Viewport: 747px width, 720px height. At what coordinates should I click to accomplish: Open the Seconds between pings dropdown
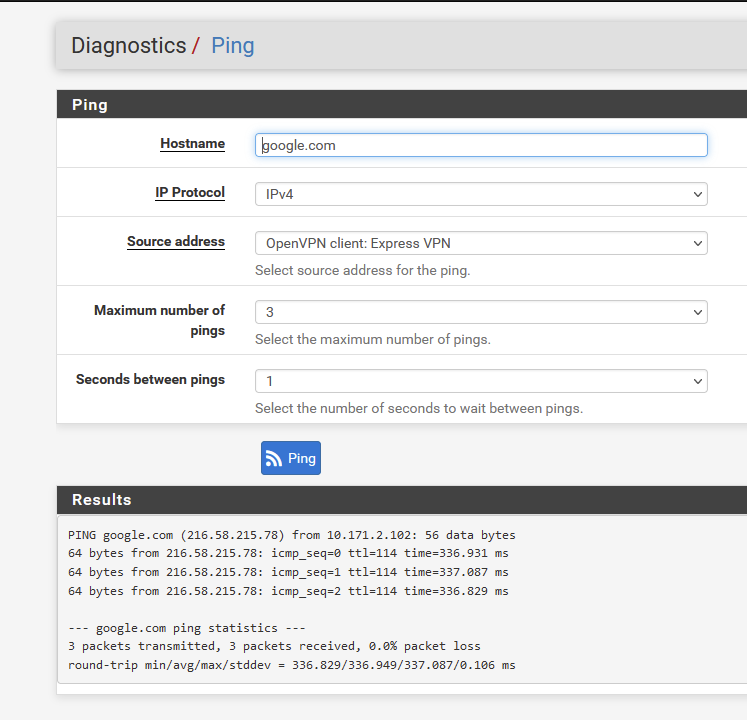481,381
